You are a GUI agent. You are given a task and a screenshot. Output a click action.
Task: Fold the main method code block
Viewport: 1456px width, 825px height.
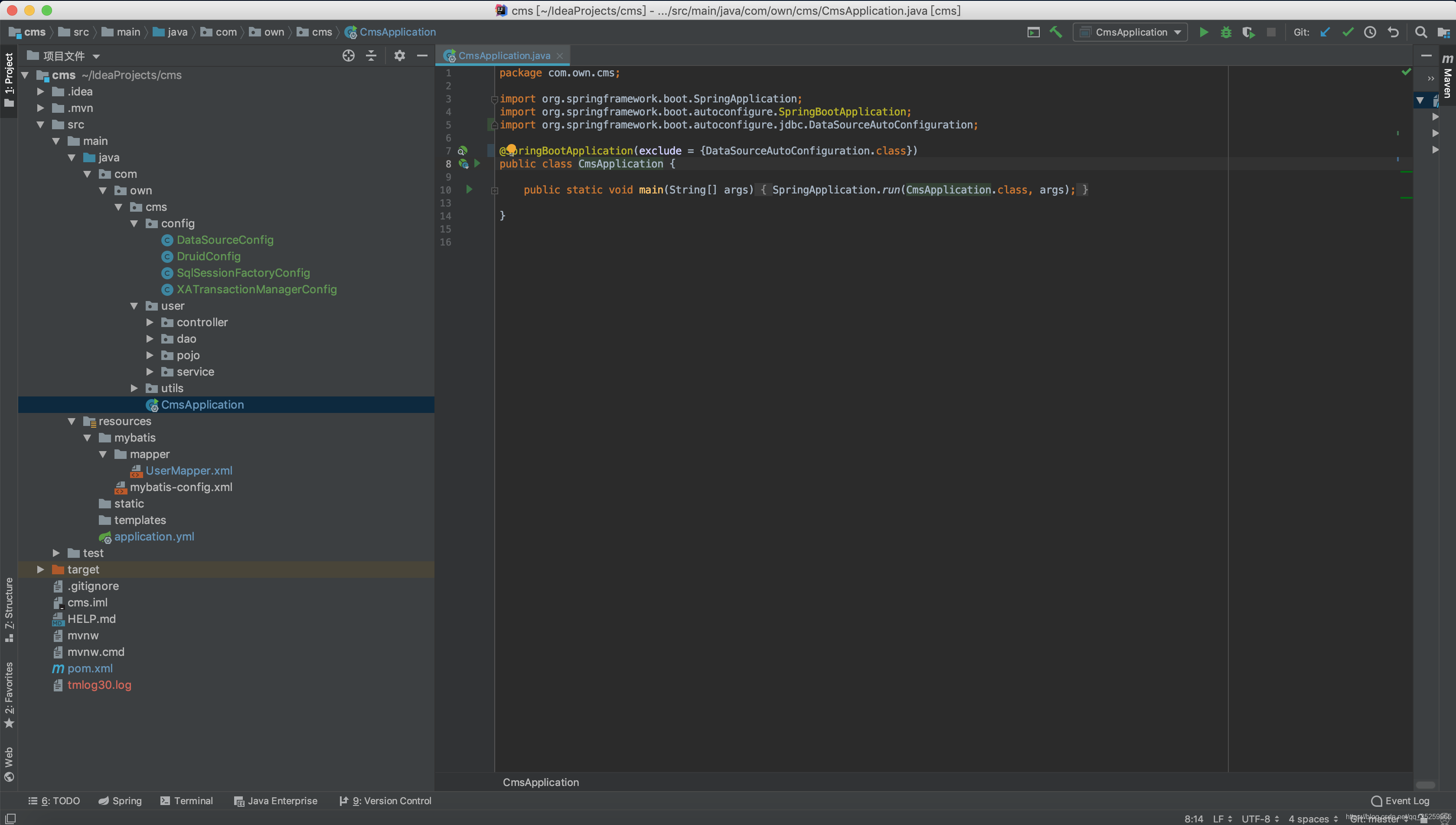coord(494,190)
